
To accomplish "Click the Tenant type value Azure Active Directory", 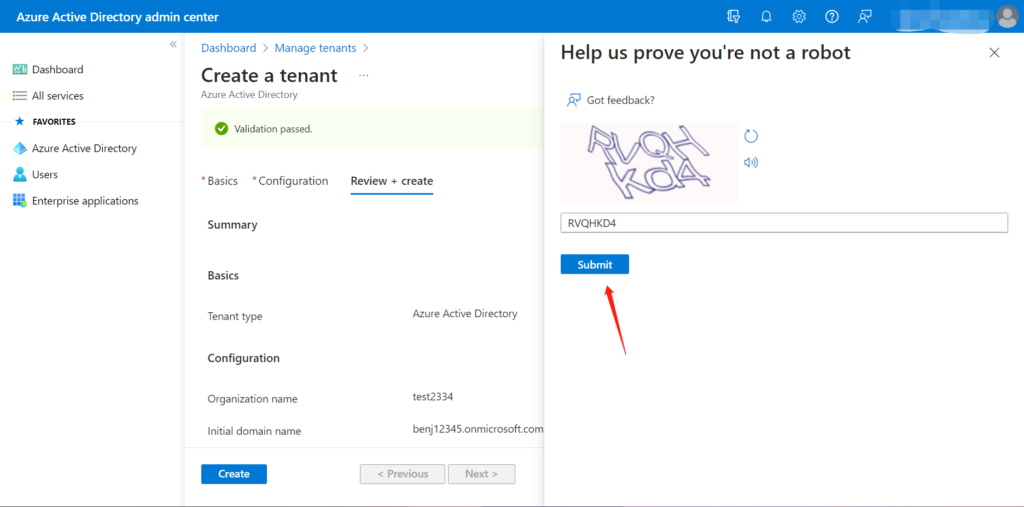I will click(x=465, y=314).
